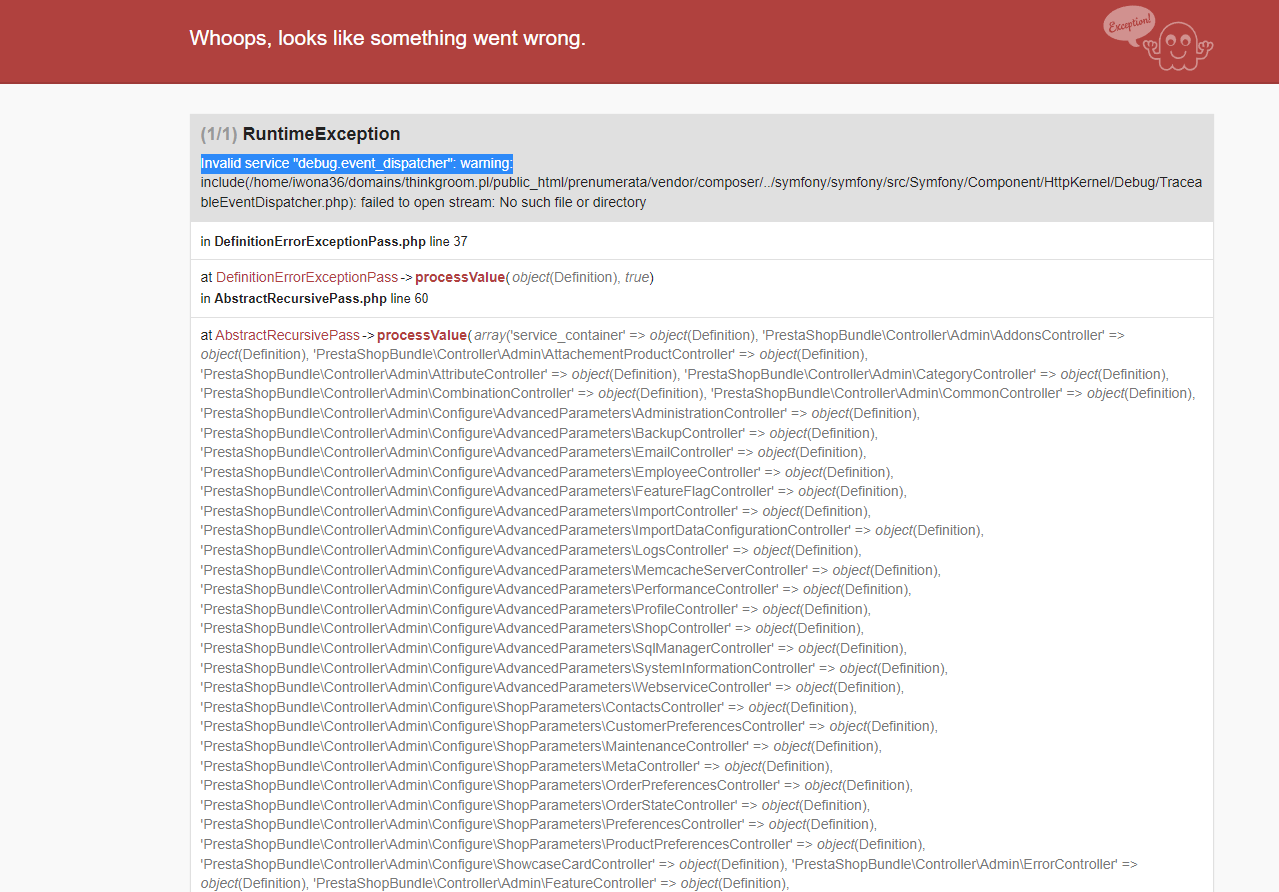The height and width of the screenshot is (892, 1279).
Task: Click the EmployeeController entry
Action: (x=480, y=472)
